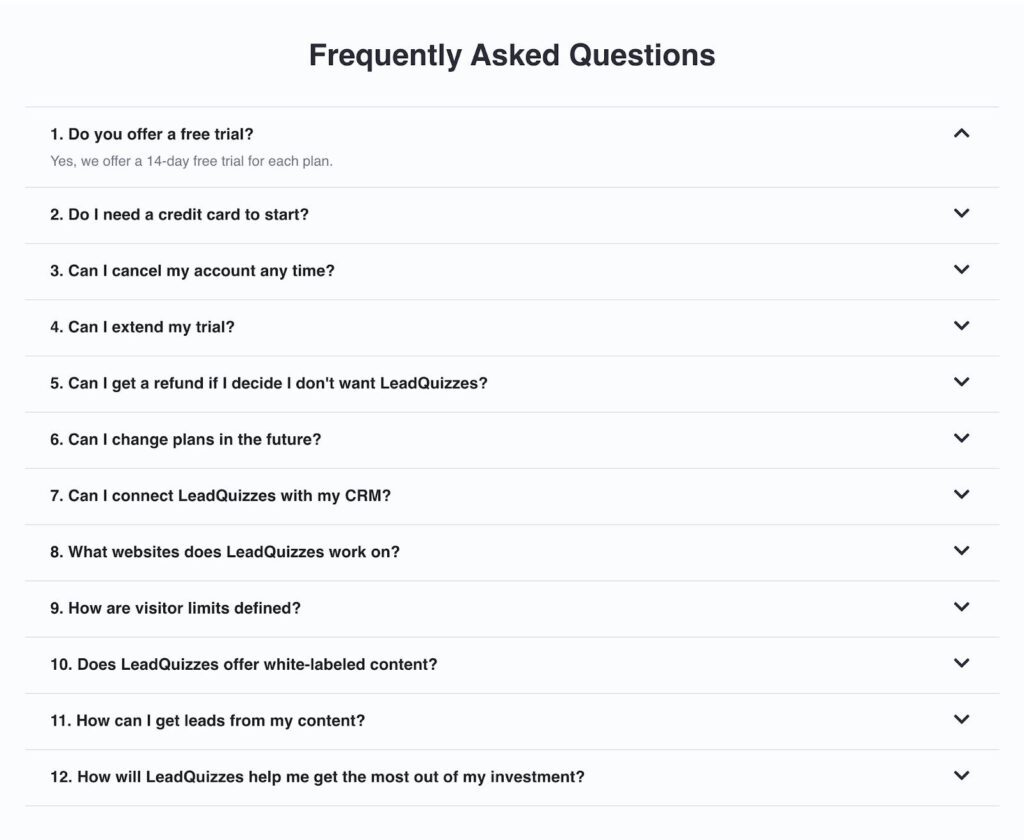1024x840 pixels.
Task: Click the LeadQuizzes refund question text
Action: point(269,383)
